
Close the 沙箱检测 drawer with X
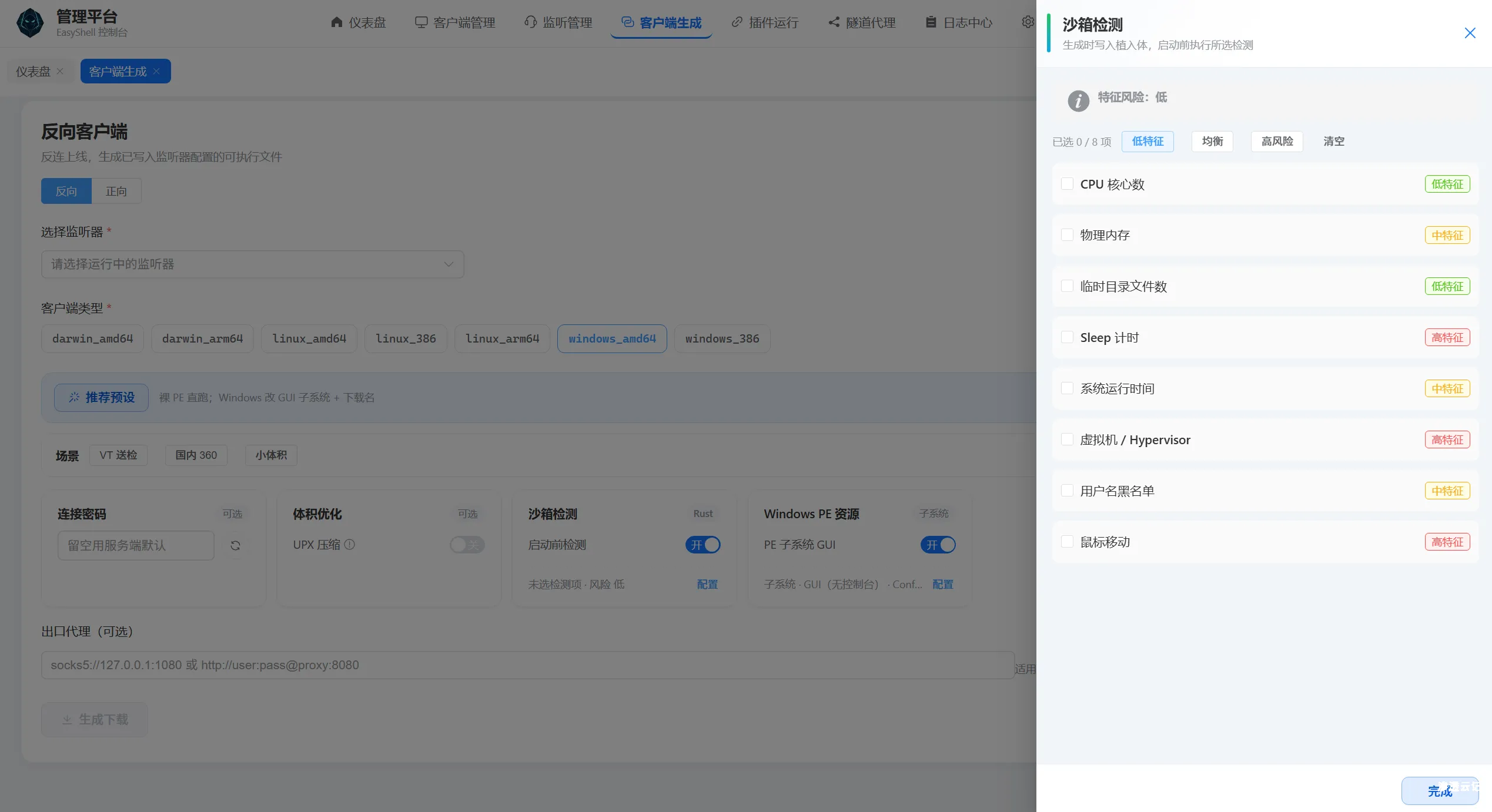pyautogui.click(x=1470, y=33)
